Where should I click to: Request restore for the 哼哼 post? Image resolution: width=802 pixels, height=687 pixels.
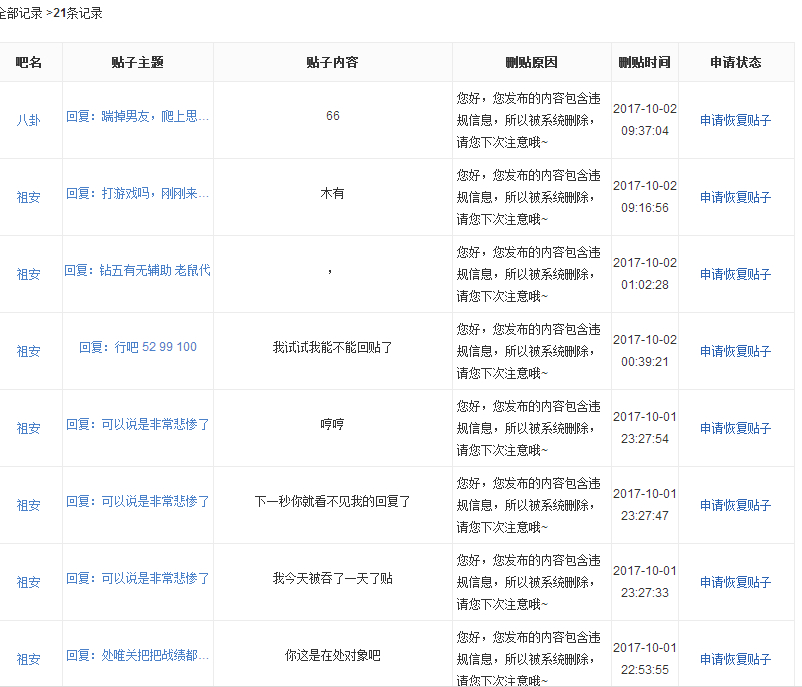735,428
